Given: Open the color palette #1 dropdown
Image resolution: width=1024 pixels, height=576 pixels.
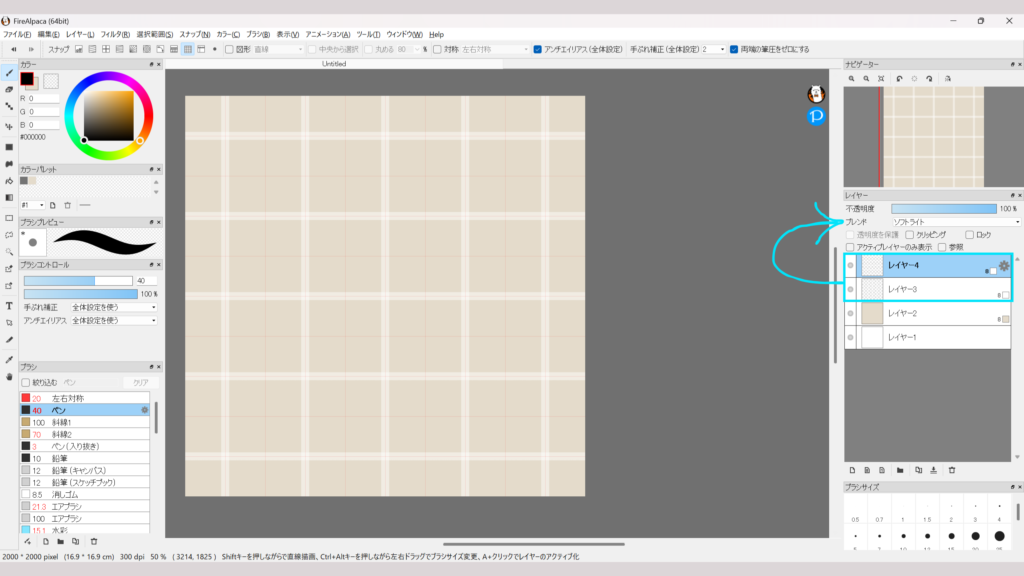Looking at the screenshot, I should click(33, 205).
